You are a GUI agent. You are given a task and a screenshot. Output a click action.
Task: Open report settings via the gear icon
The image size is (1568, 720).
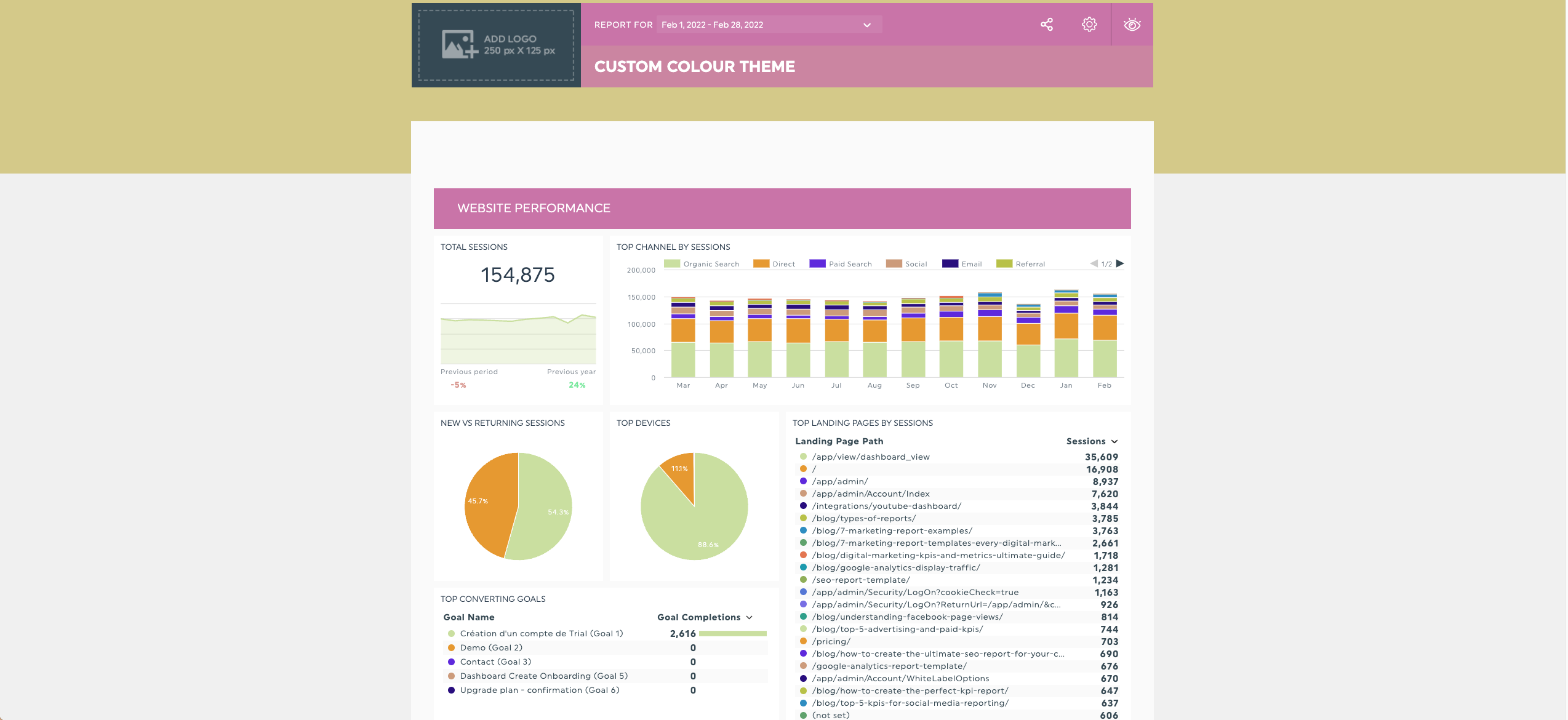(1089, 25)
